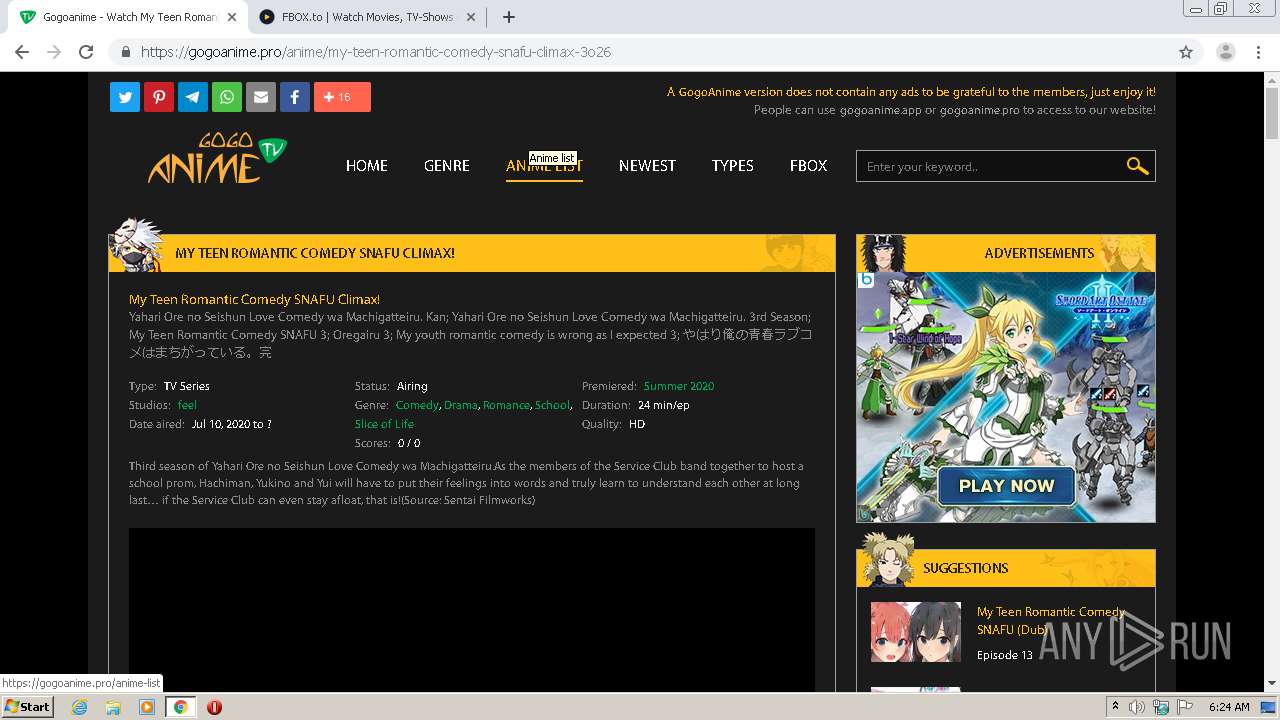Click the Scores 0 / 0 value
Image resolution: width=1280 pixels, height=720 pixels.
point(409,443)
